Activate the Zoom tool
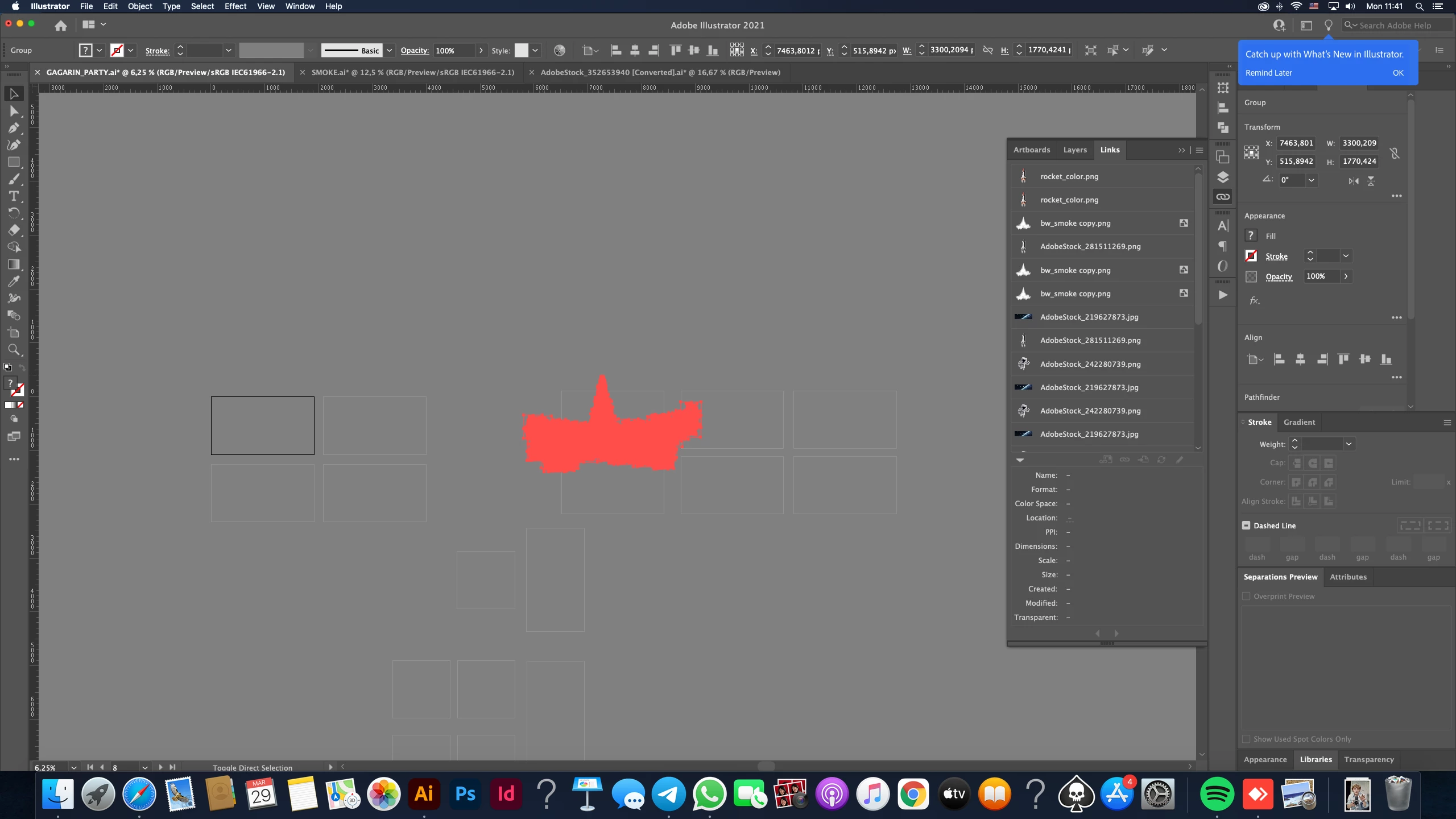 14,349
